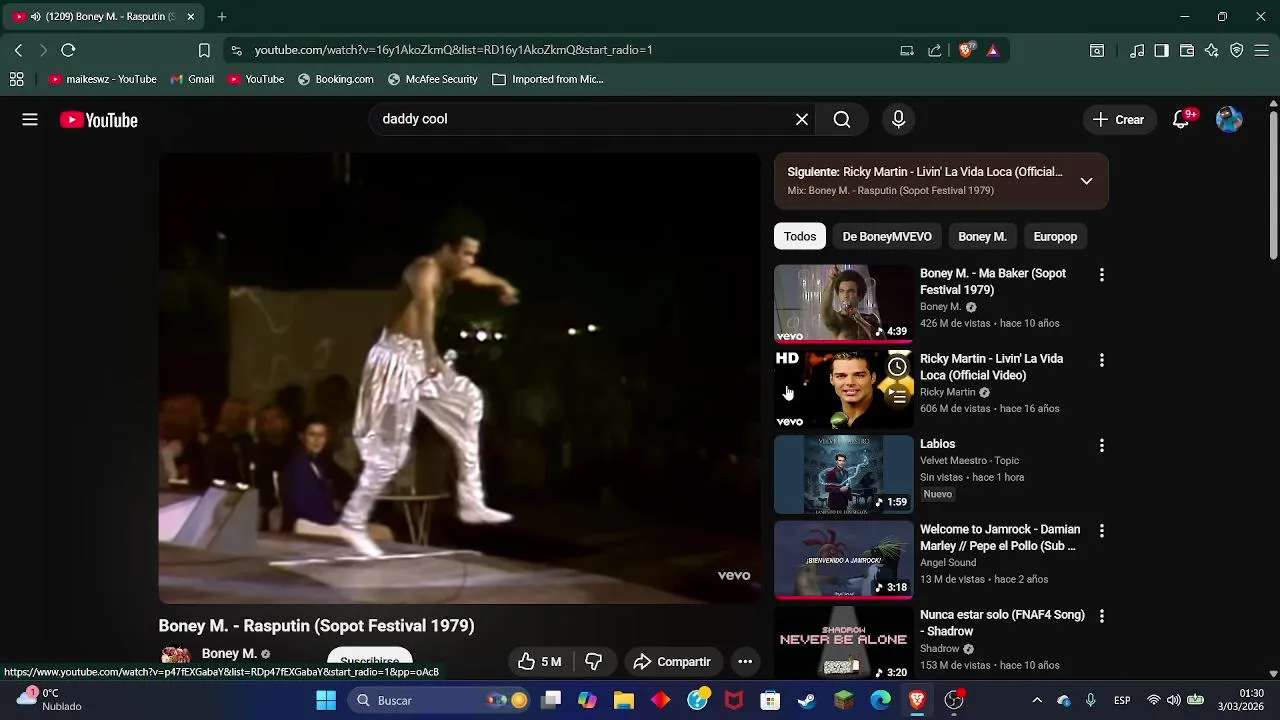Select the De BoneyMVEVO chip
The image size is (1280, 720).
(x=887, y=237)
